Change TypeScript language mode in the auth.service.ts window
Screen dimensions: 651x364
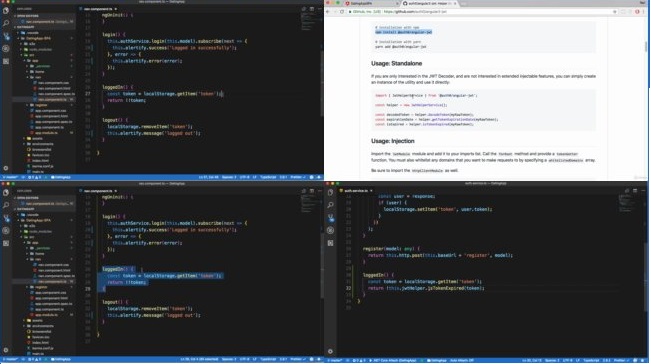point(592,360)
